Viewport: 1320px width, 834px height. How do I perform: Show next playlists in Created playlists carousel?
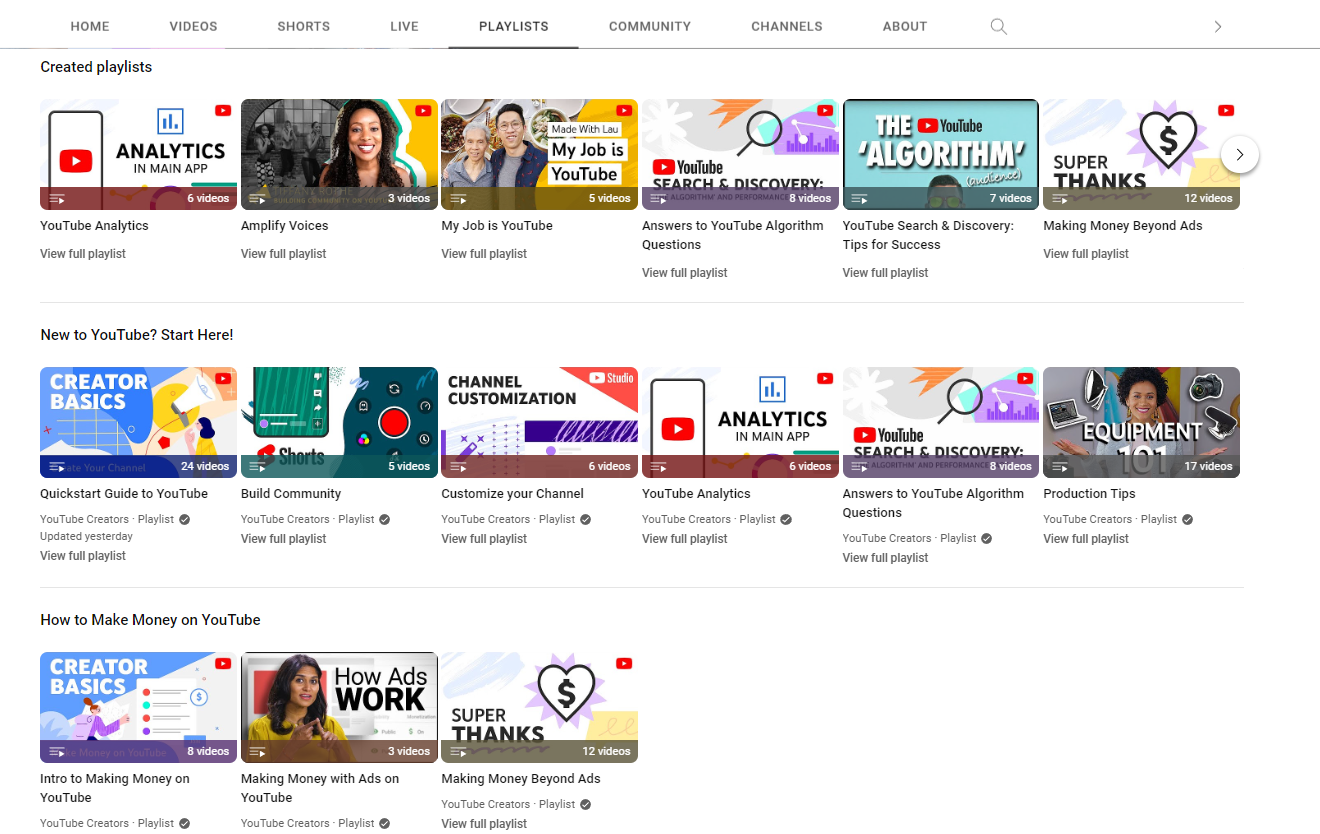point(1240,154)
